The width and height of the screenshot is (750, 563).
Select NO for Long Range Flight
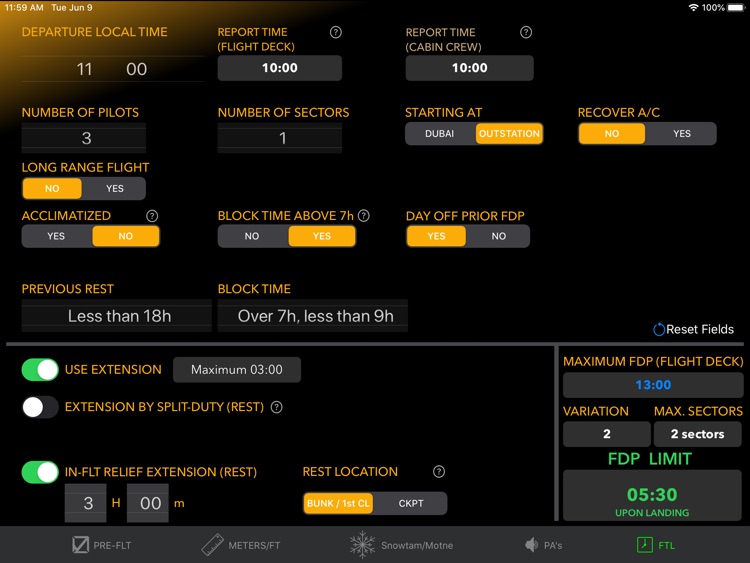tap(52, 188)
